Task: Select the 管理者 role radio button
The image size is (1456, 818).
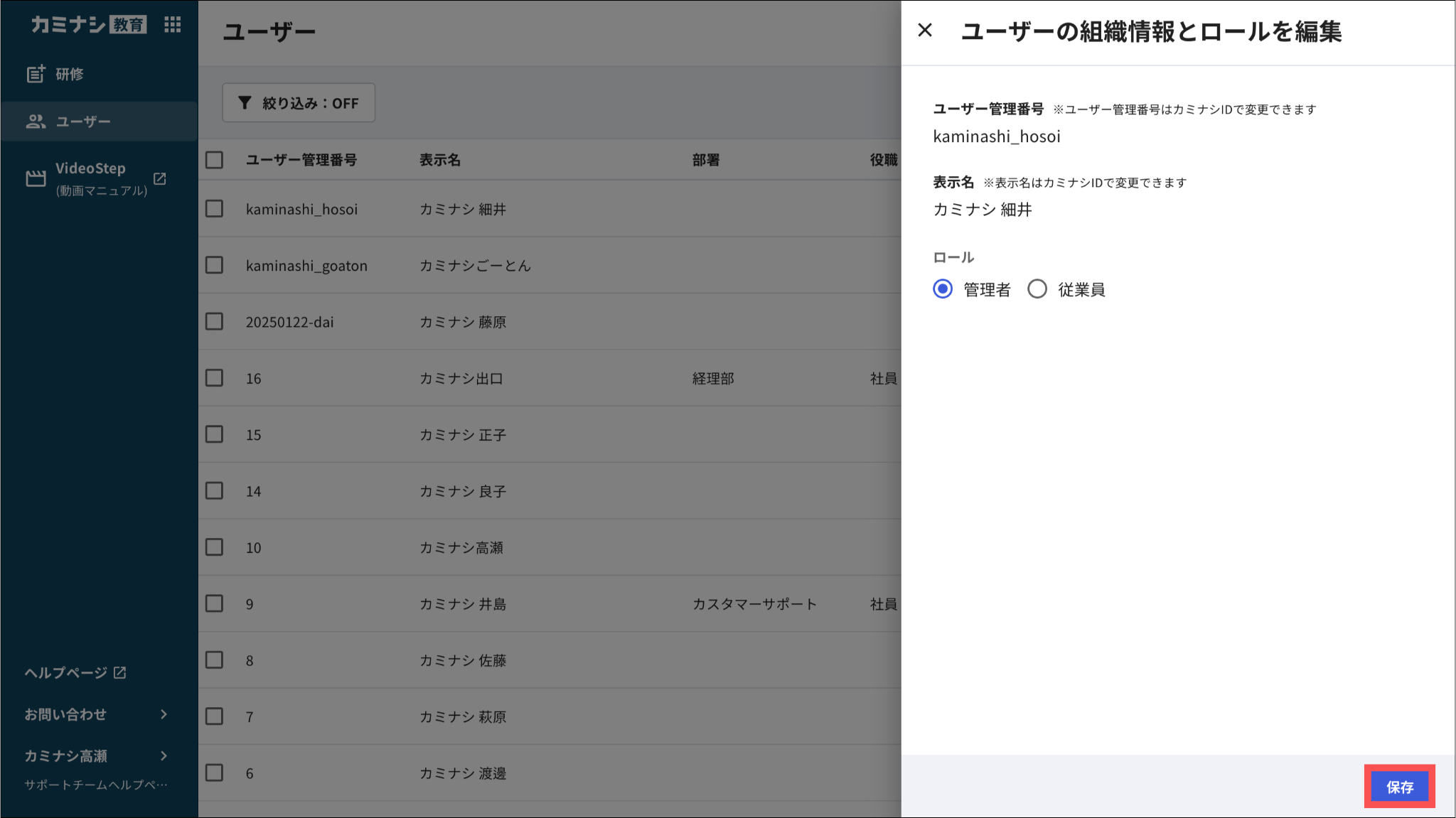Action: click(943, 289)
